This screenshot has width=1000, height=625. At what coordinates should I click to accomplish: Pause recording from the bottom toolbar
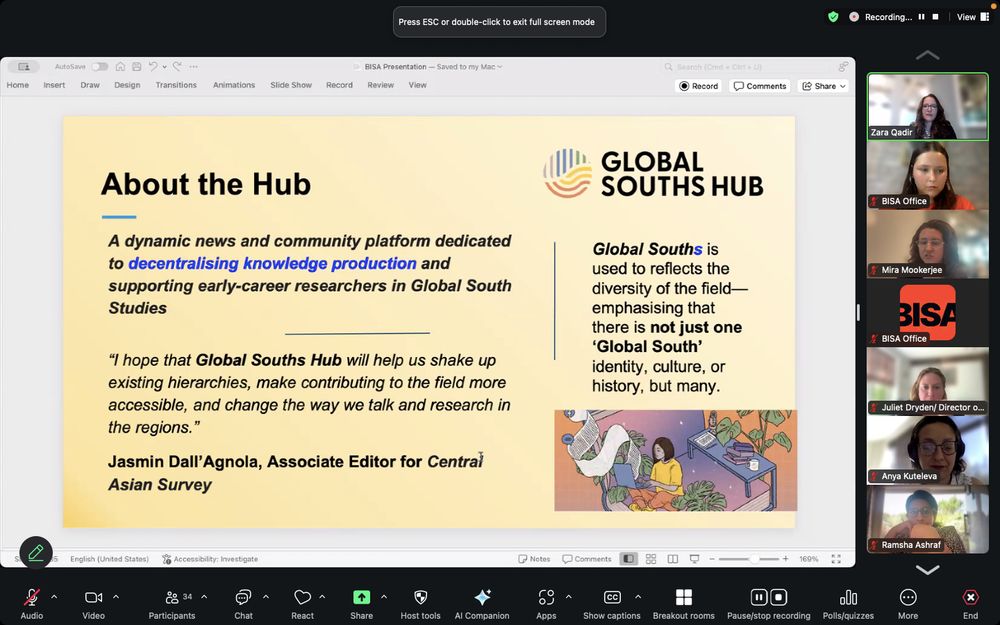point(758,598)
